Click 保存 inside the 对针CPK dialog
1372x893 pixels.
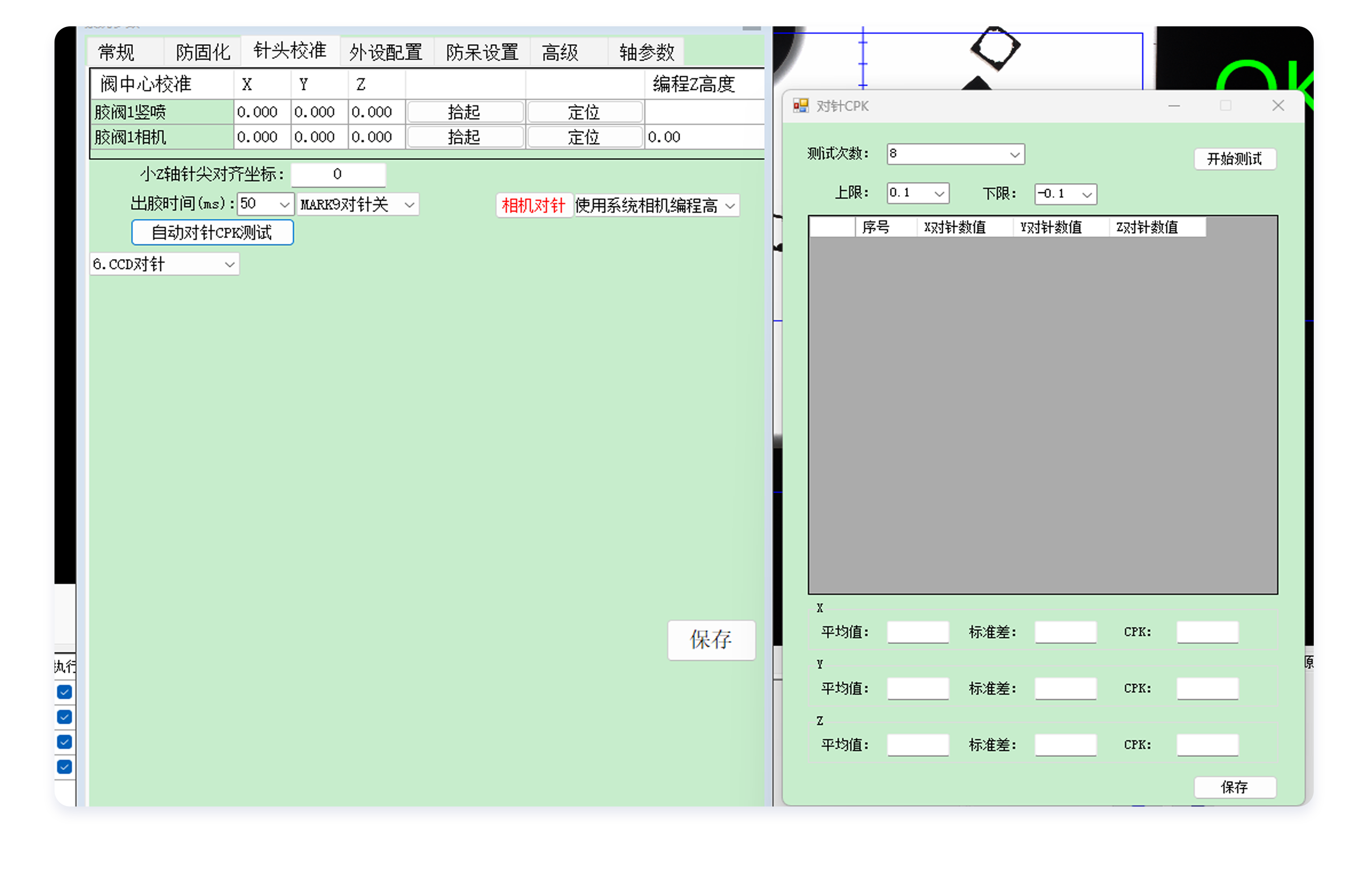1235,787
